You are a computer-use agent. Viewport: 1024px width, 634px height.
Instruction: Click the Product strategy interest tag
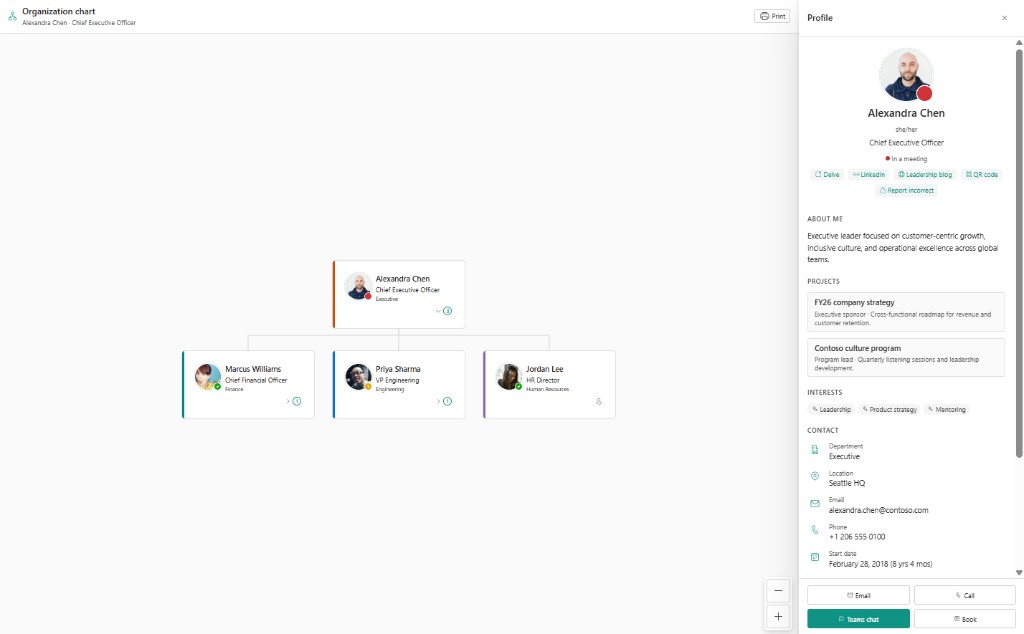pos(889,409)
